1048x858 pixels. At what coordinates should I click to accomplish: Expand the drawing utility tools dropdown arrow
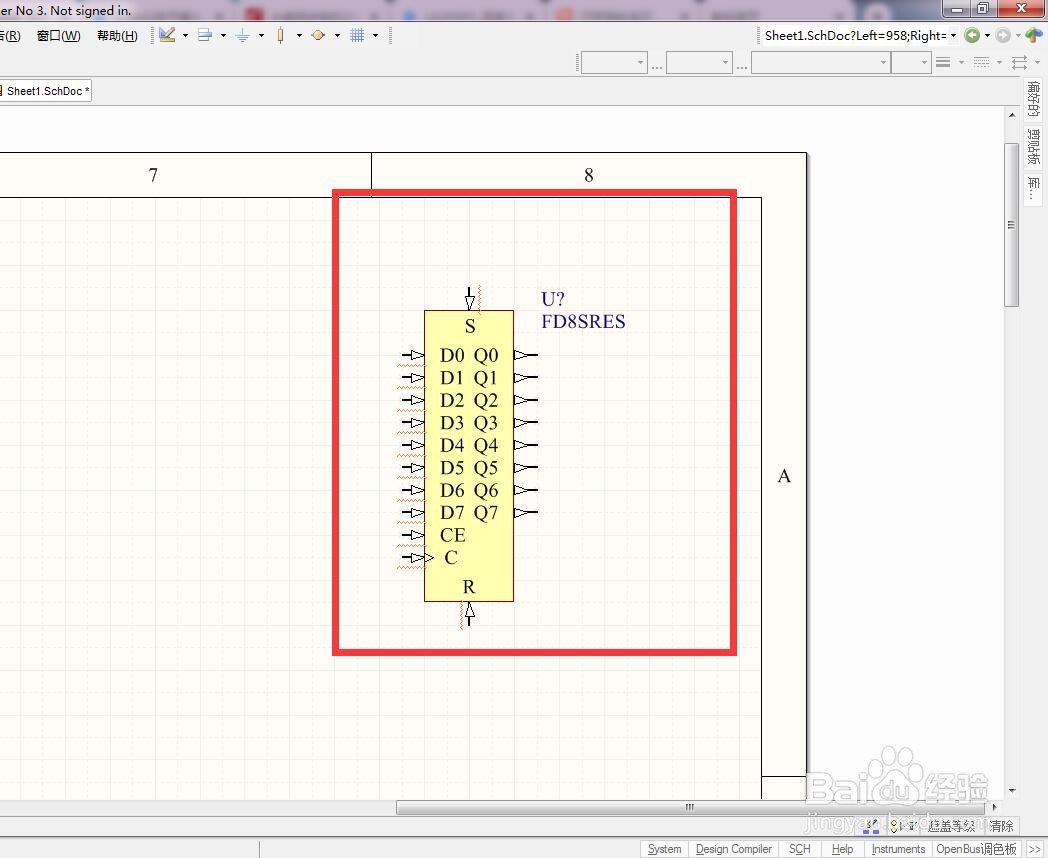[x=185, y=35]
